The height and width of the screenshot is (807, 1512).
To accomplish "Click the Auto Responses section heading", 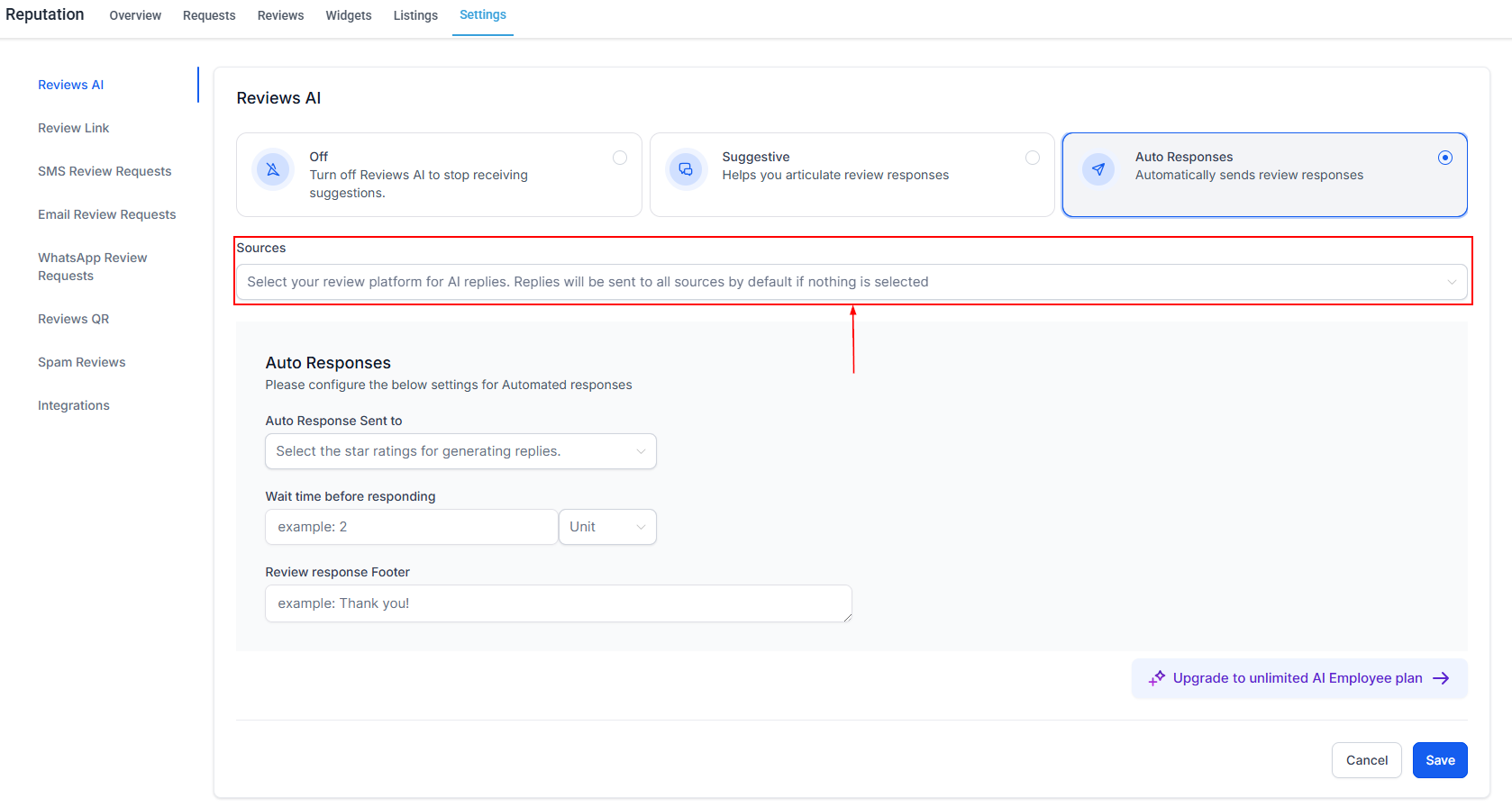I will tap(328, 363).
